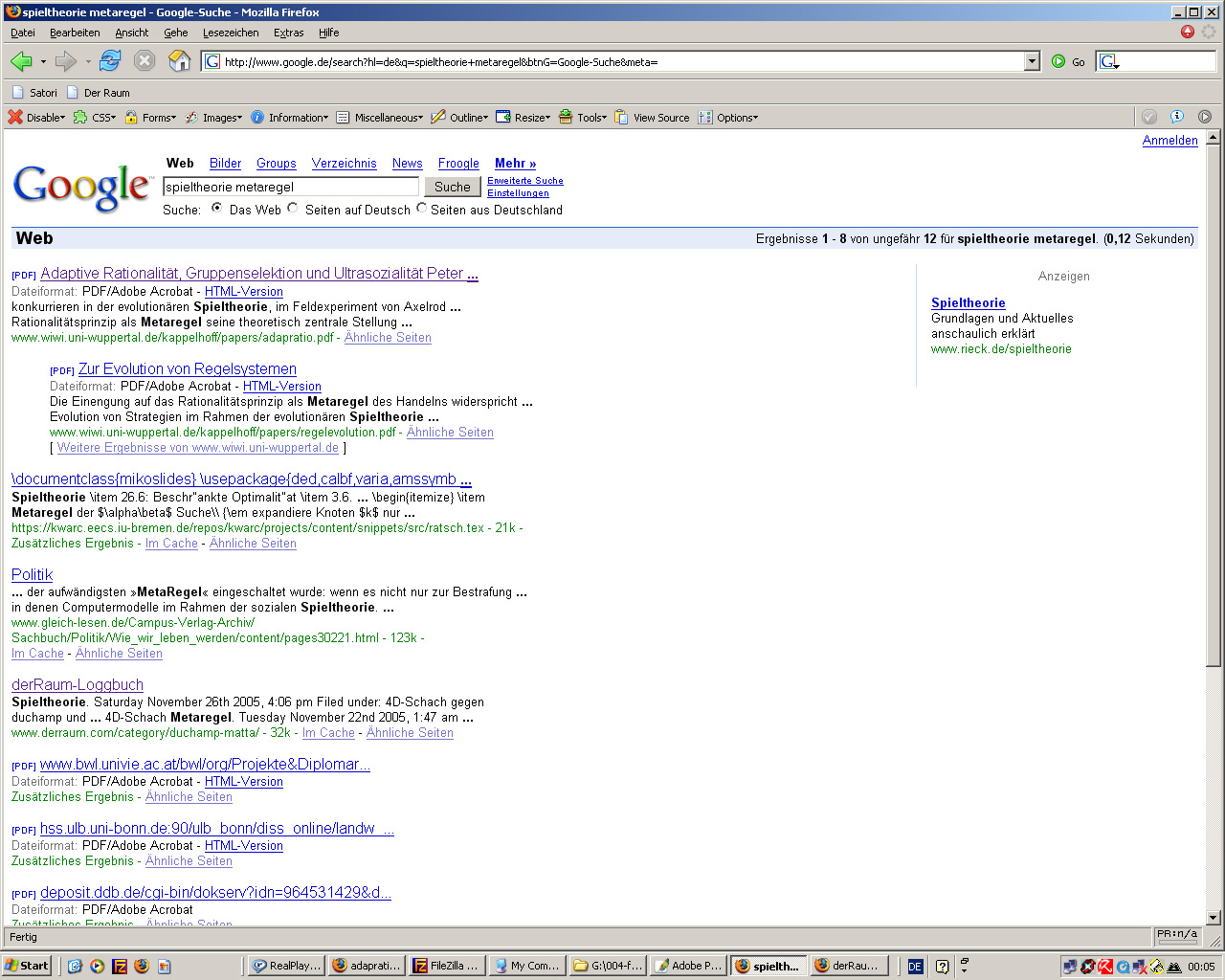Open the Options dropdown menu

(x=728, y=118)
